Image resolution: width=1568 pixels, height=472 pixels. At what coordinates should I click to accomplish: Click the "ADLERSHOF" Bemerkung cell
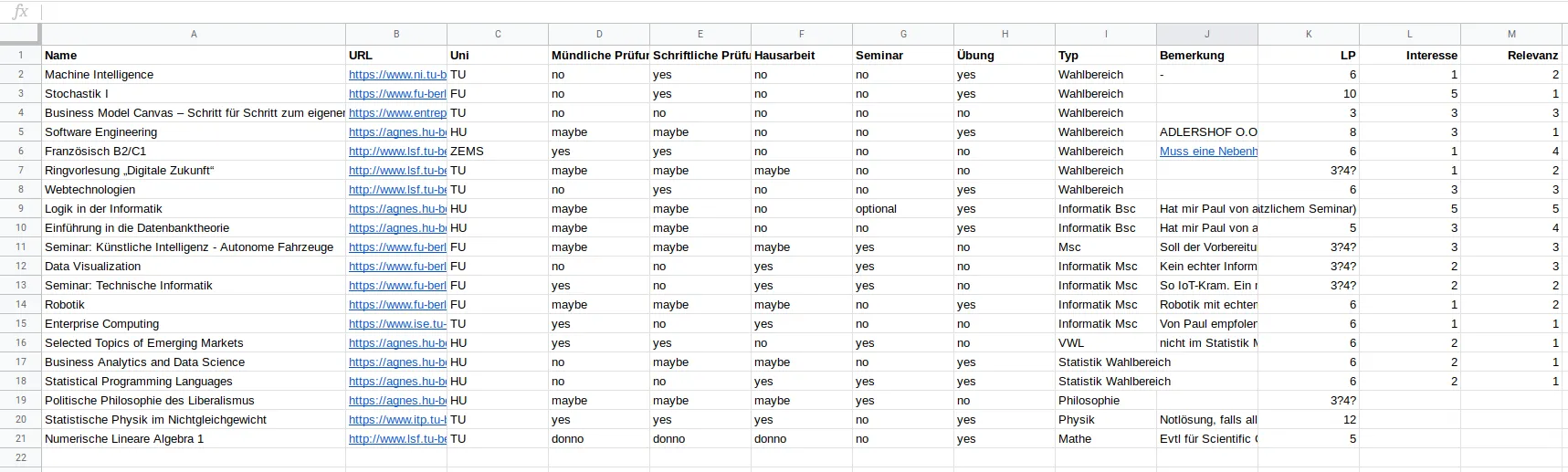[1207, 132]
